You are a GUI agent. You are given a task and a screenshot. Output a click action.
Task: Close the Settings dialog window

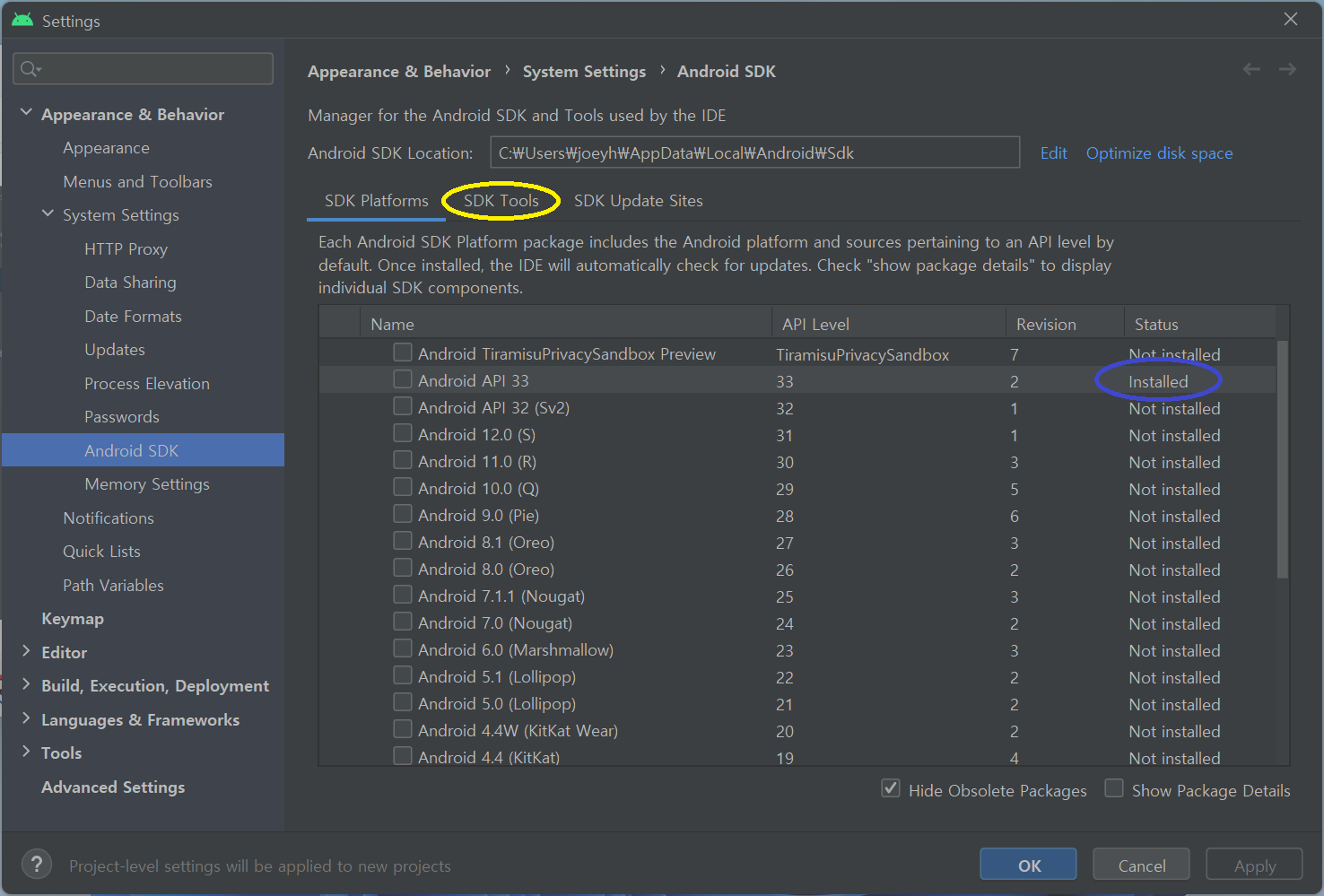pyautogui.click(x=1290, y=19)
